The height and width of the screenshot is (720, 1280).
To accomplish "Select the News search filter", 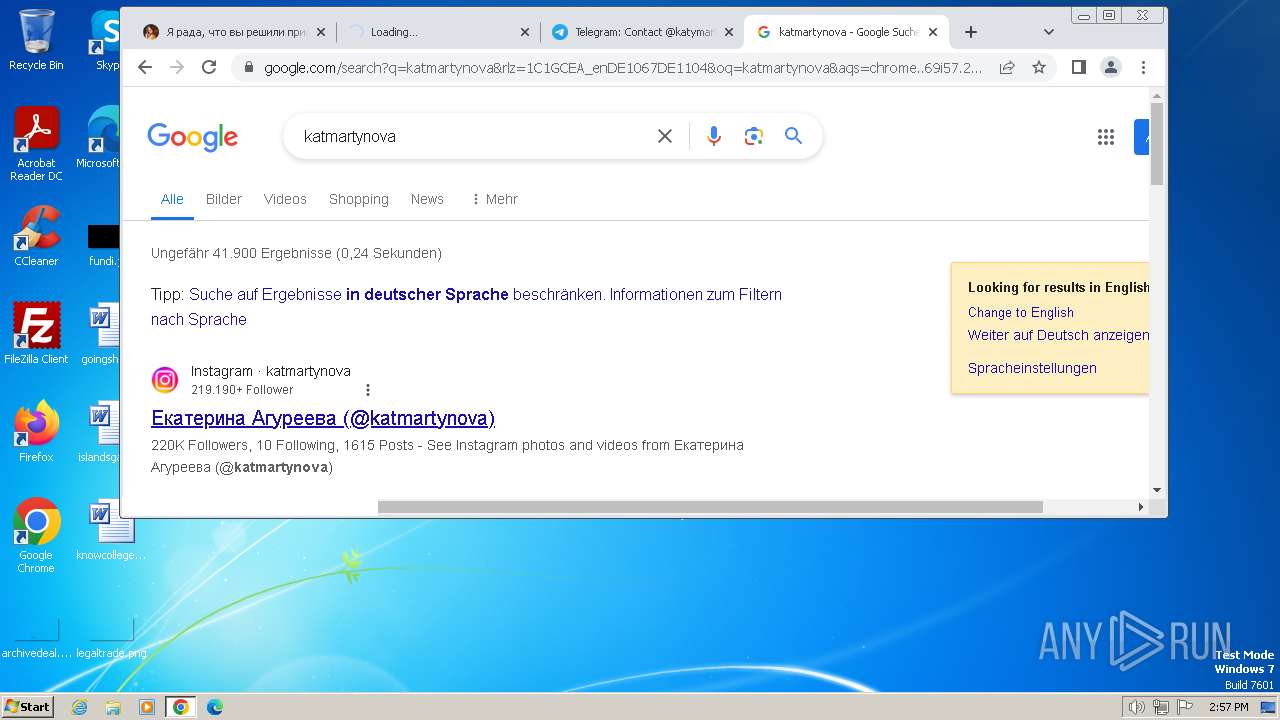I will click(427, 199).
